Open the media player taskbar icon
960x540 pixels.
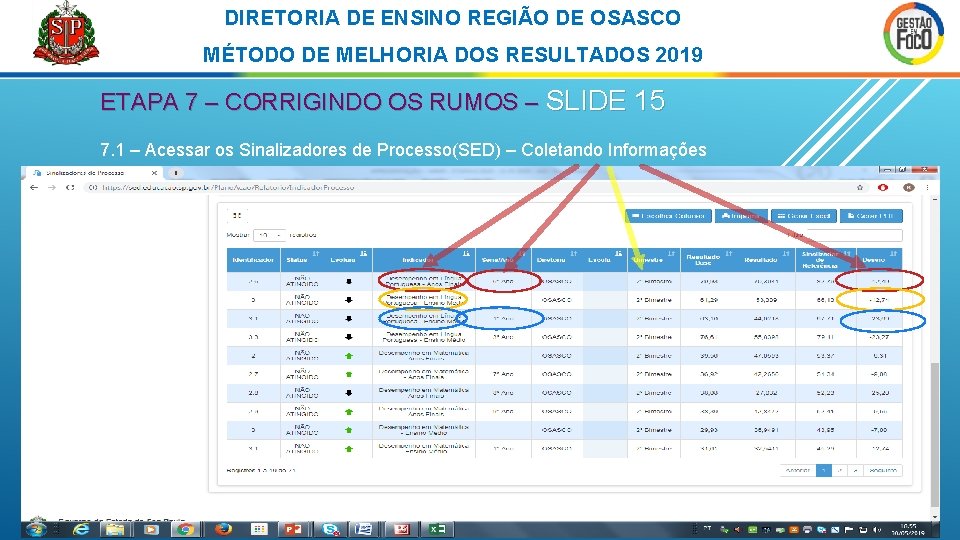(151, 530)
